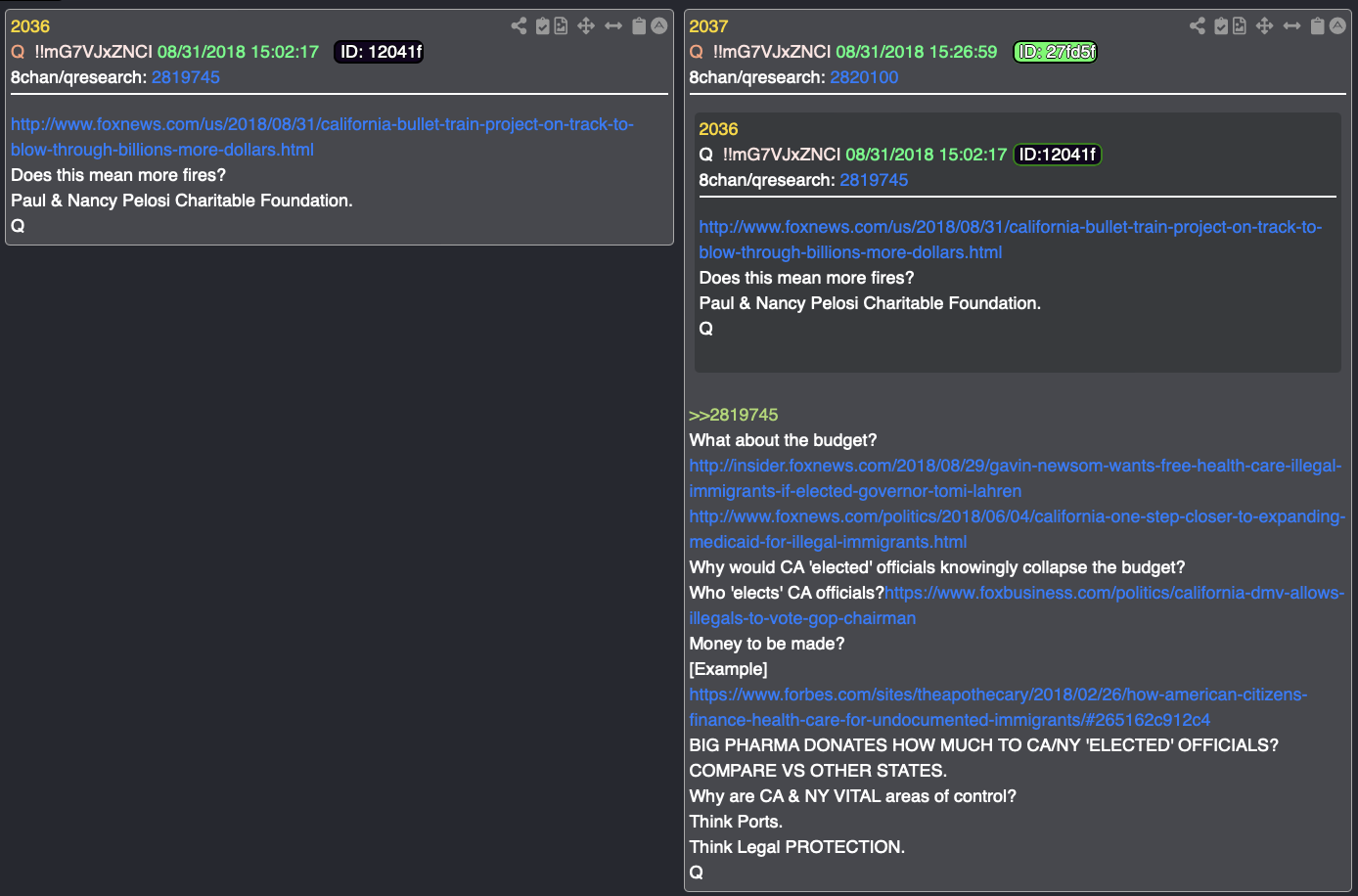Open insider.foxnews.com Gavin Newsom article link
This screenshot has width=1358, height=896.
(1016, 478)
